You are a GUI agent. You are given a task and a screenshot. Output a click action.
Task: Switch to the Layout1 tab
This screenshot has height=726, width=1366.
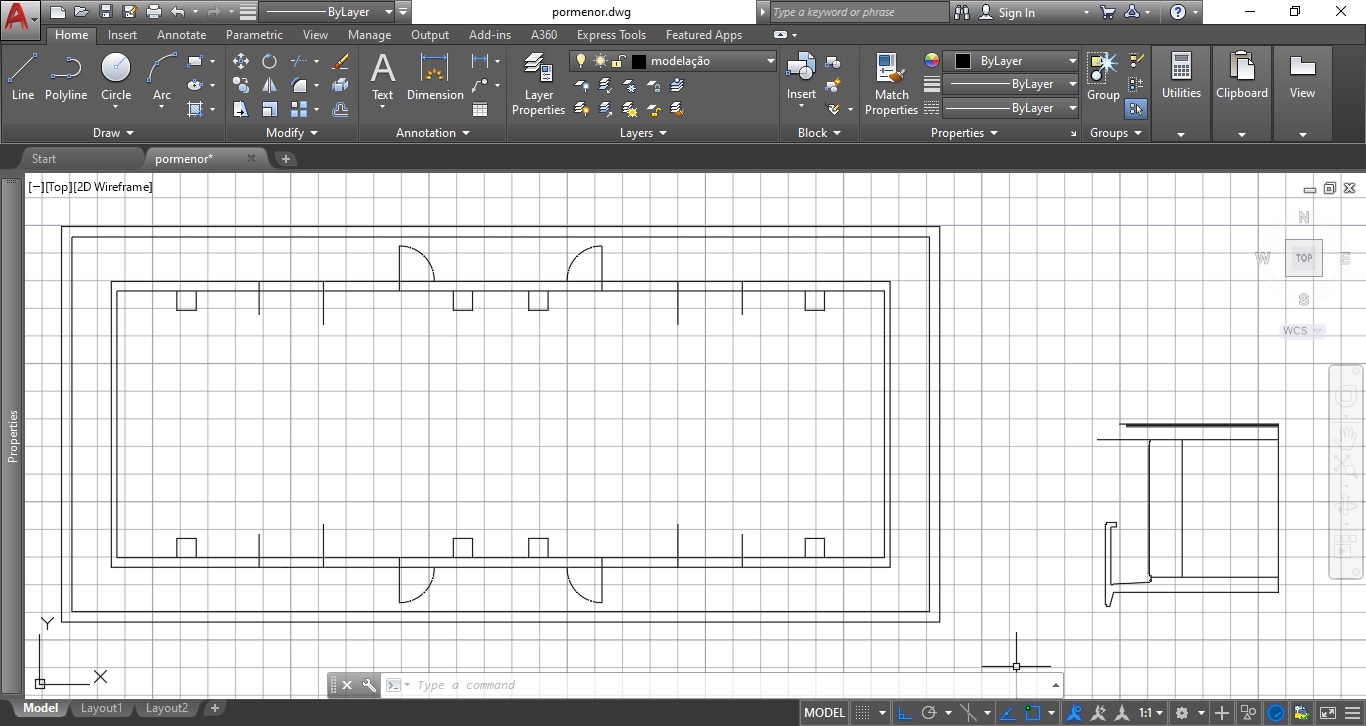(101, 708)
